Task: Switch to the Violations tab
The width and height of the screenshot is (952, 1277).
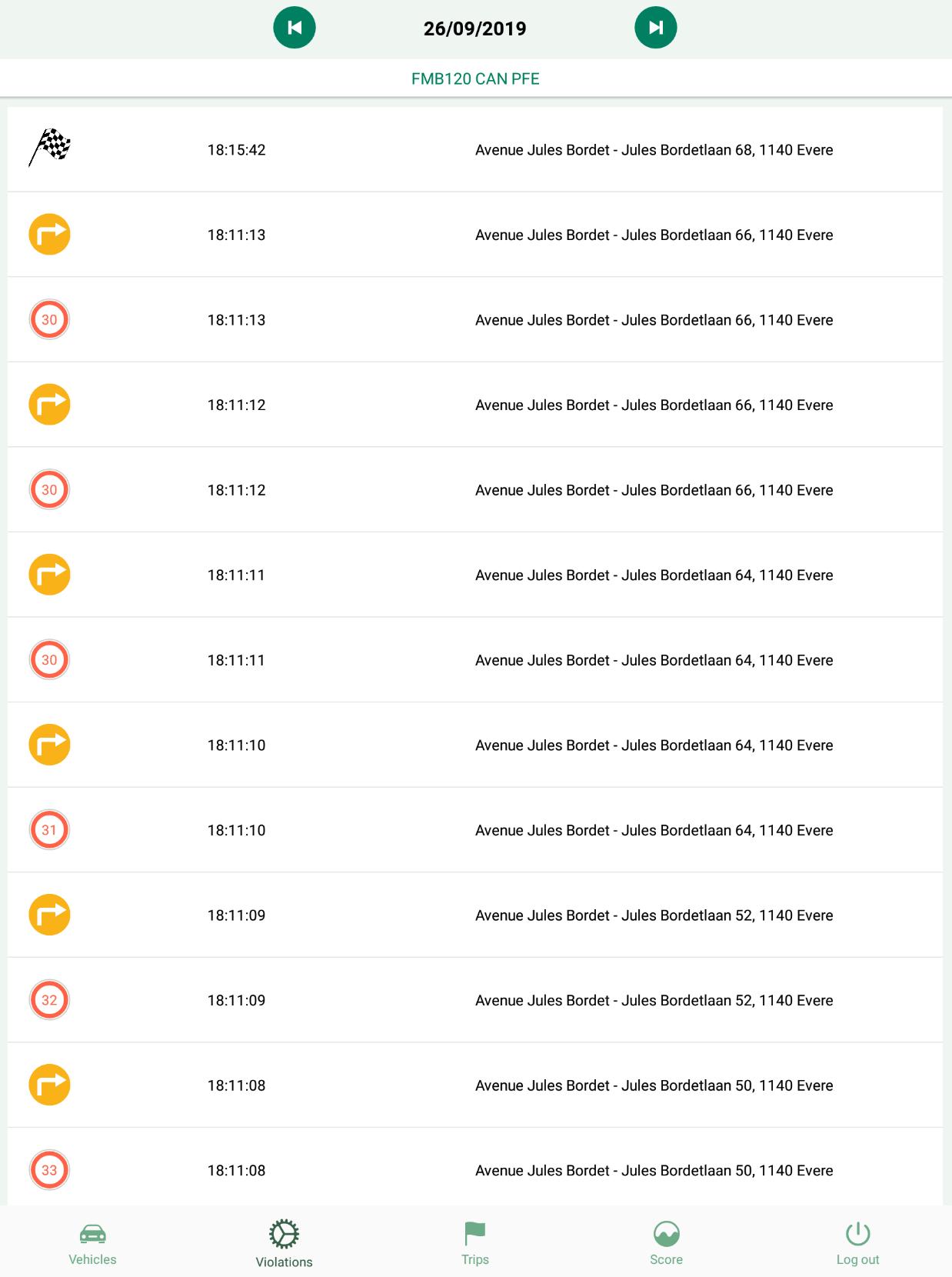Action: click(284, 1243)
